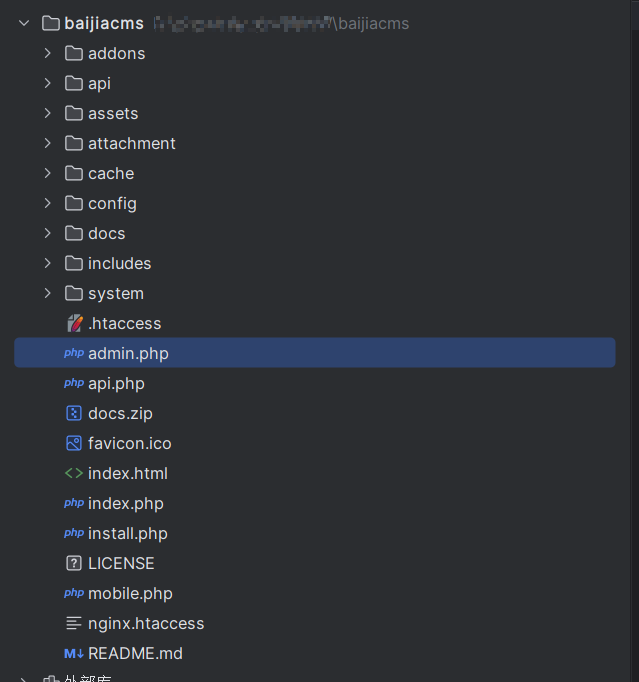Click the HTML brackets icon of index.html

click(74, 473)
